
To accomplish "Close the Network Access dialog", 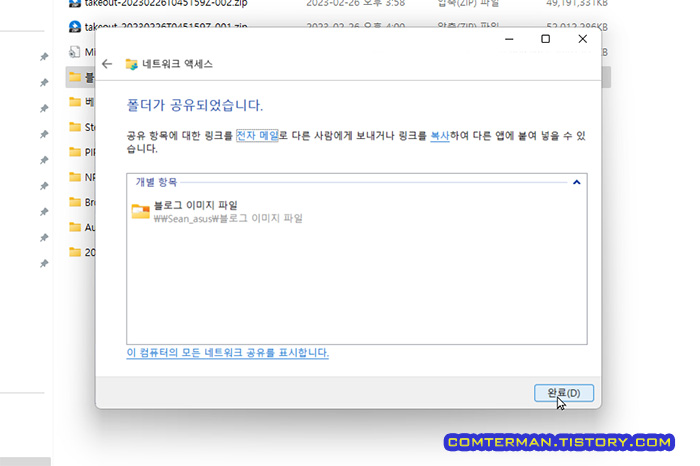I will pos(583,39).
